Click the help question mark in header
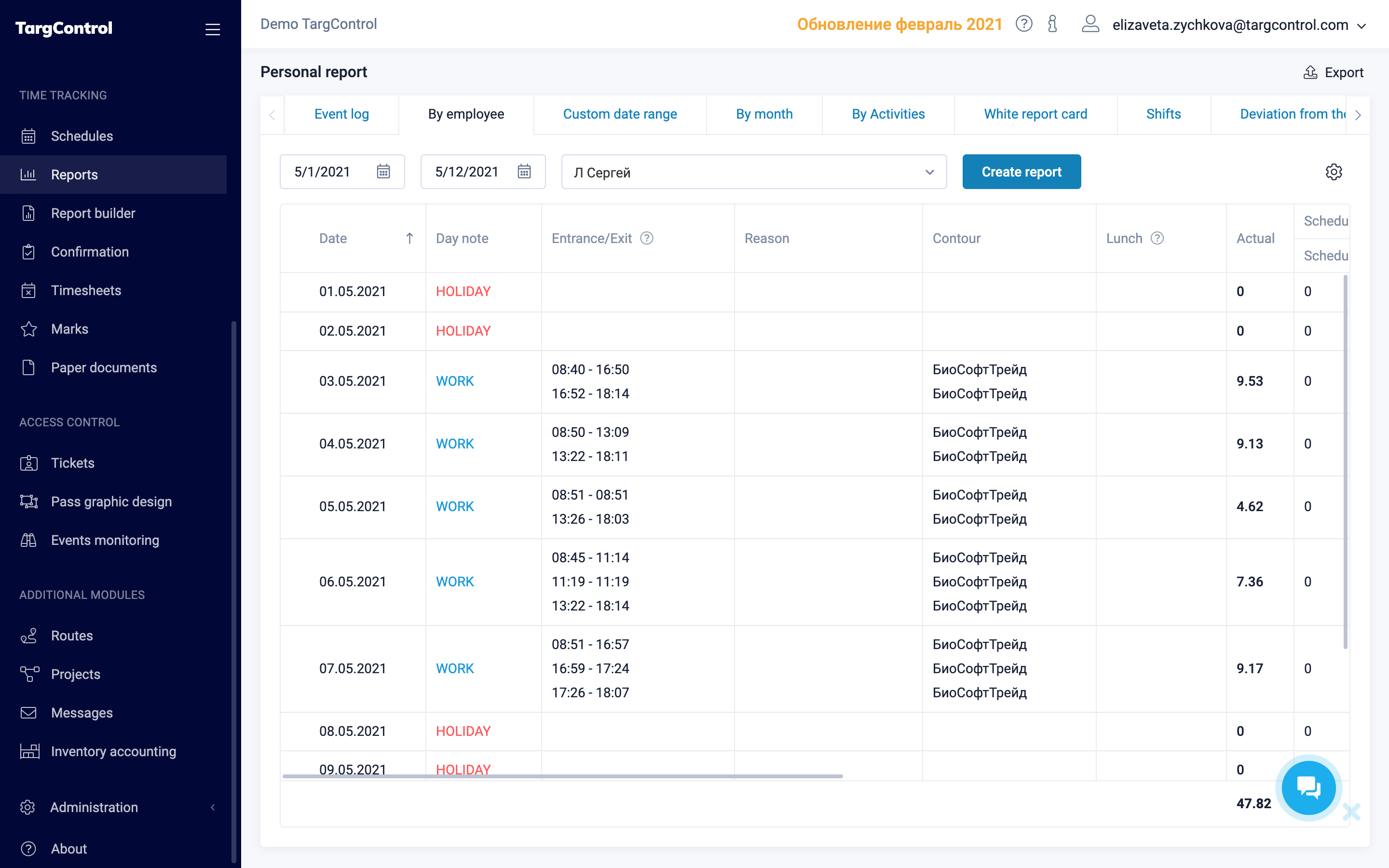 1023,24
